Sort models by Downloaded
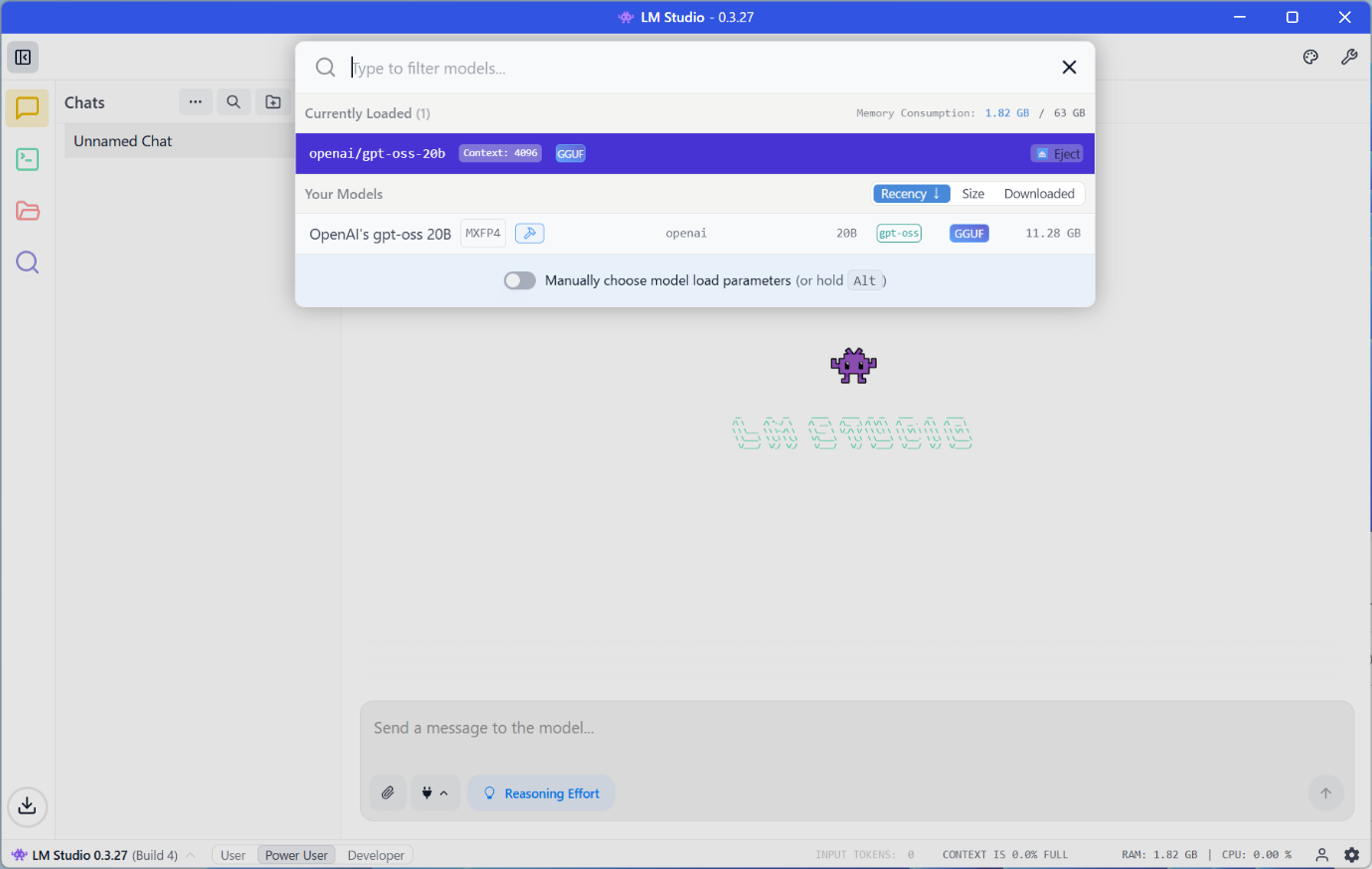The width and height of the screenshot is (1372, 869). (1039, 194)
